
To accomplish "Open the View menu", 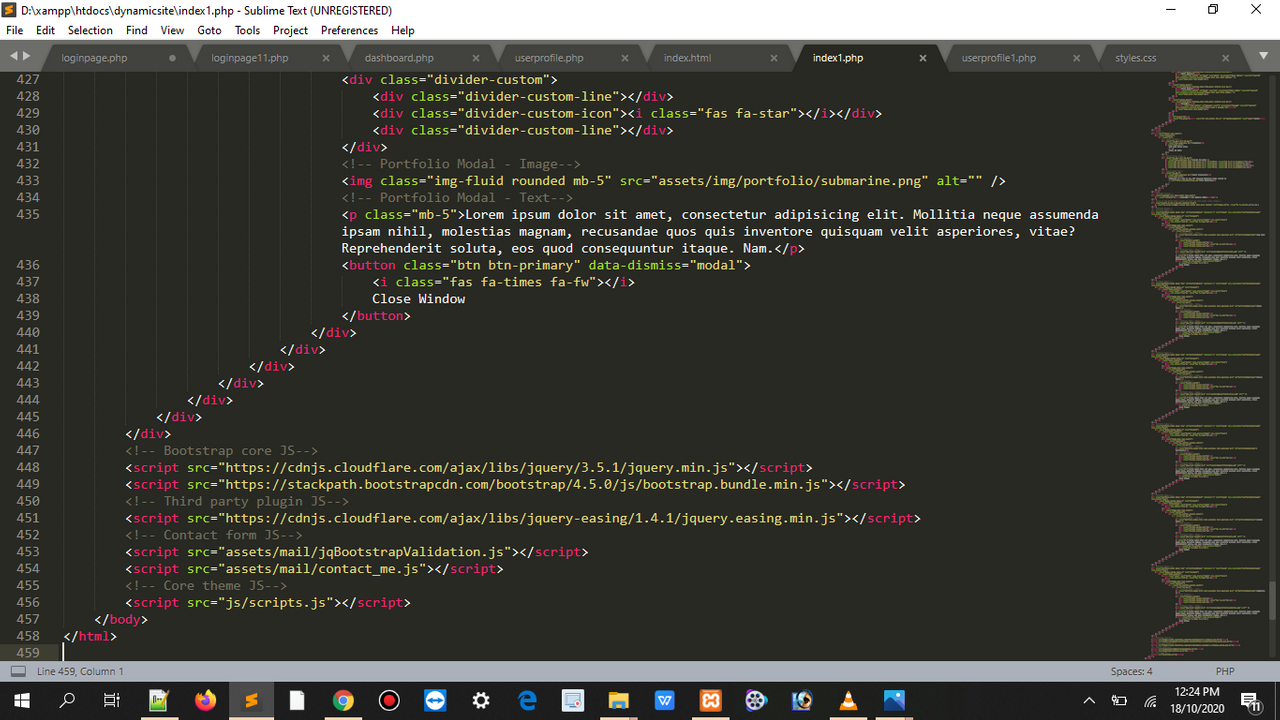I will pos(172,30).
